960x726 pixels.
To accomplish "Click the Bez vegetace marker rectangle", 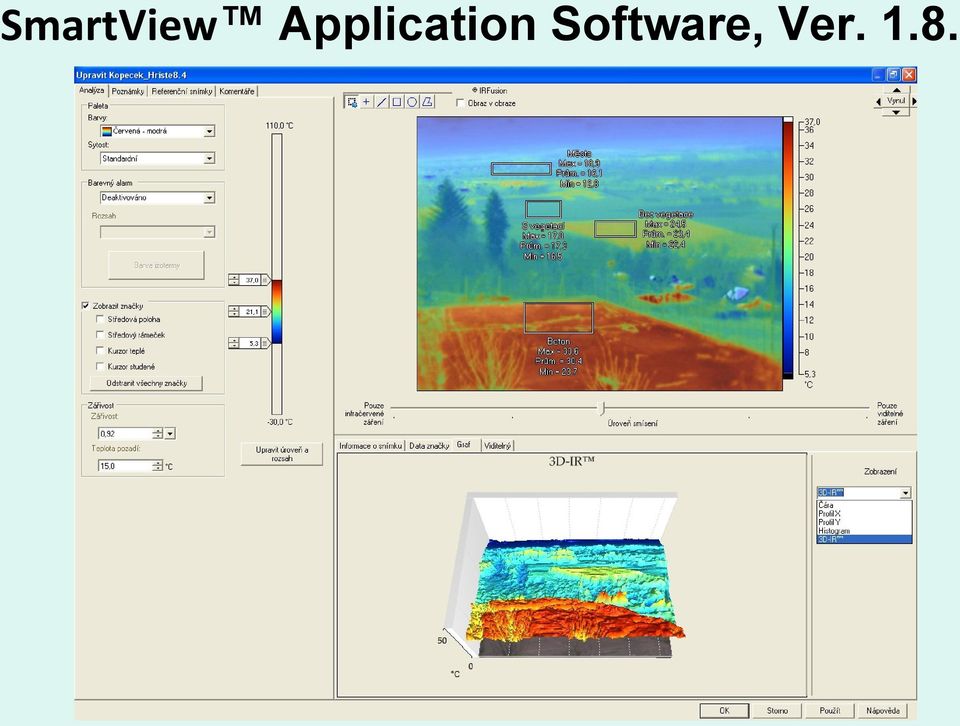I will tap(615, 229).
